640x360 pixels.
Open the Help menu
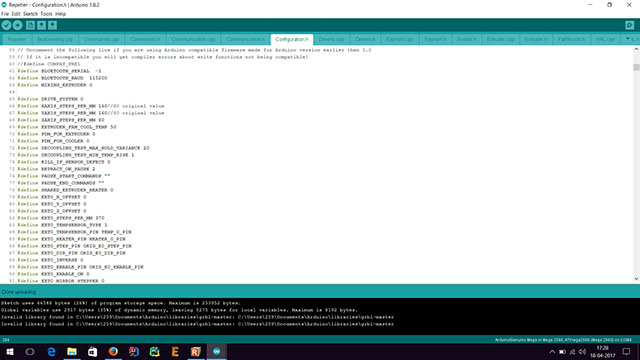60,14
